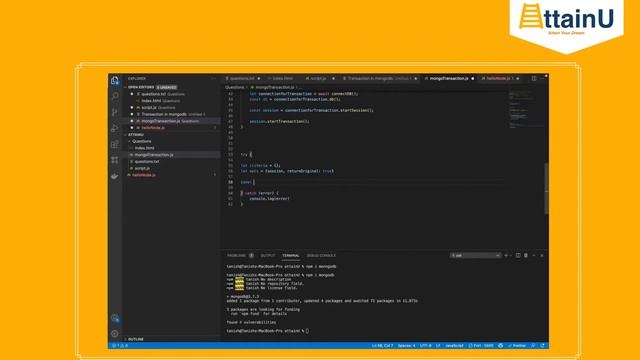
Task: Open the Problems panel tab
Action: pos(240,256)
